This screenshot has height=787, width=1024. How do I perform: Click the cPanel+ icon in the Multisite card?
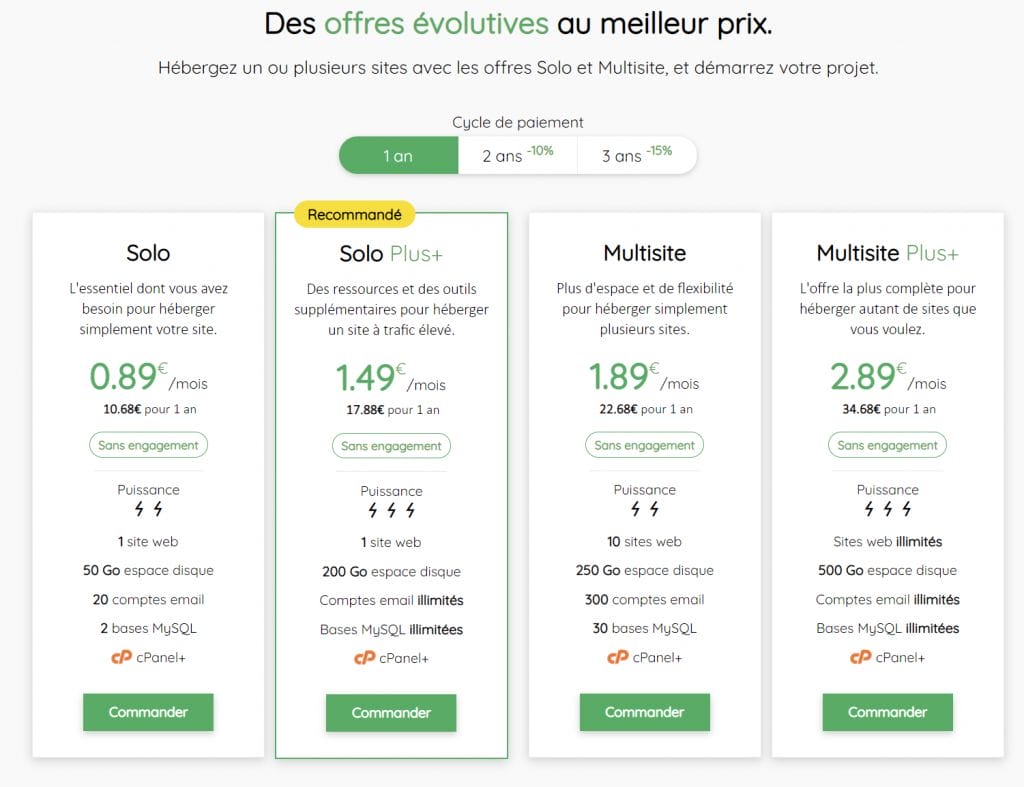coord(615,658)
